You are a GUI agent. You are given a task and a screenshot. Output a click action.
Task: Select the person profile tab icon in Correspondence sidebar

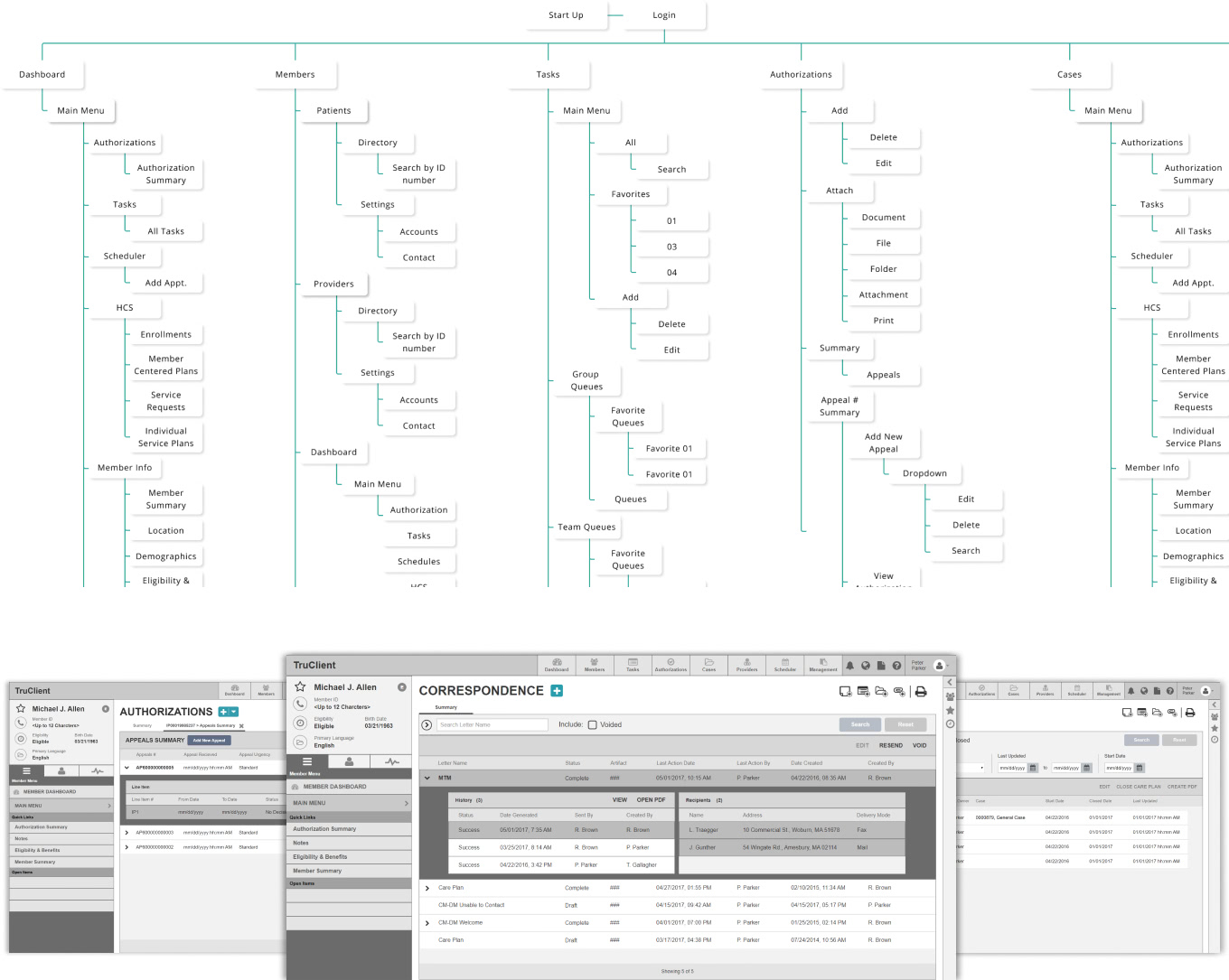(x=349, y=762)
